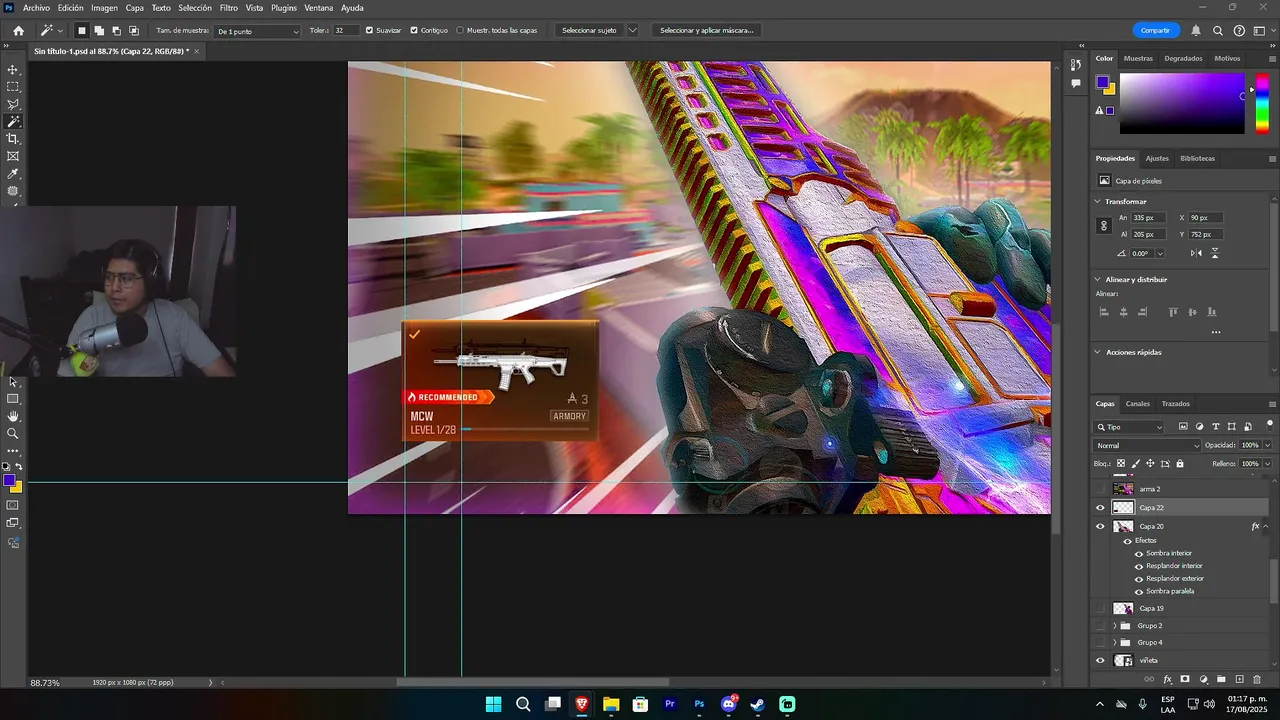This screenshot has height=720, width=1280.
Task: Switch to Canales tab
Action: point(1138,404)
